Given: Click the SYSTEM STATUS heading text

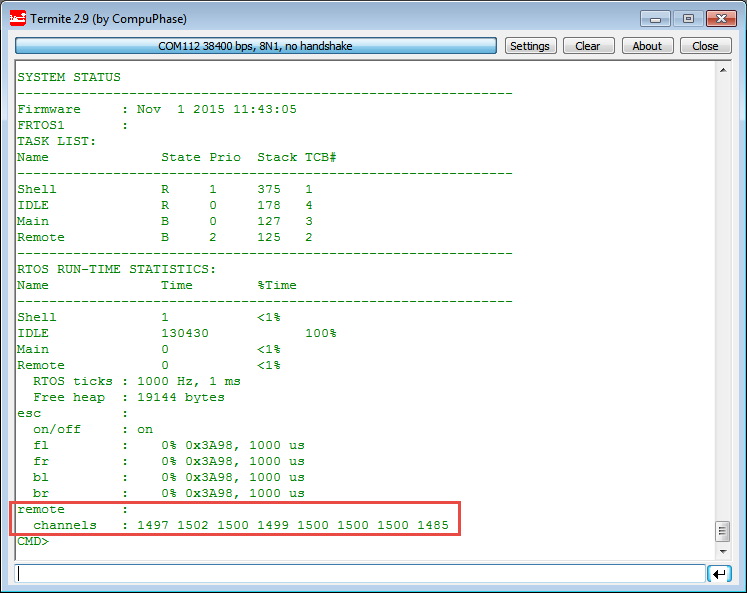Looking at the screenshot, I should [68, 77].
